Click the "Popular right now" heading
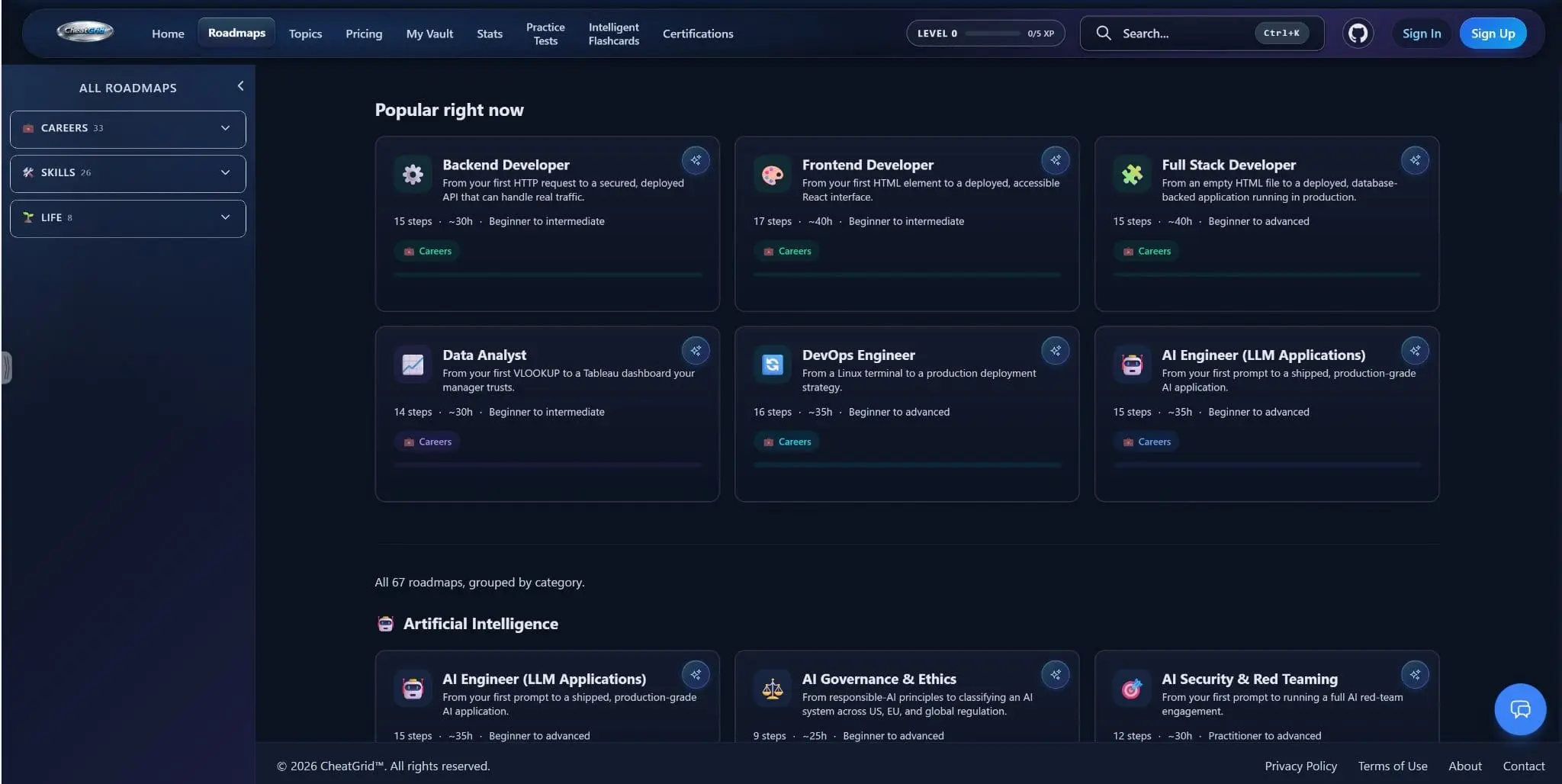1562x784 pixels. coord(449,110)
